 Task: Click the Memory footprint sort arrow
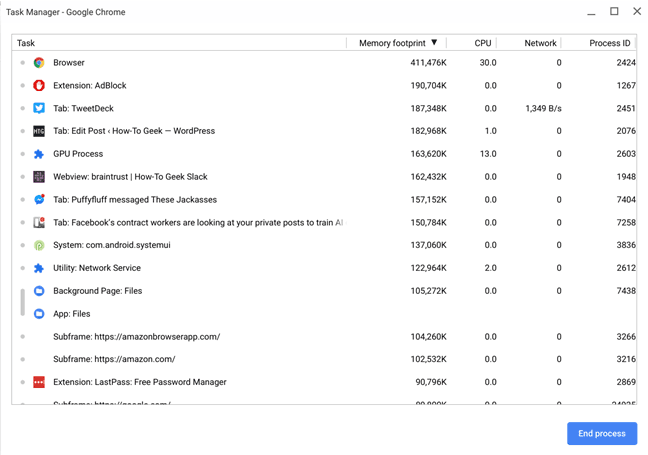(x=434, y=42)
